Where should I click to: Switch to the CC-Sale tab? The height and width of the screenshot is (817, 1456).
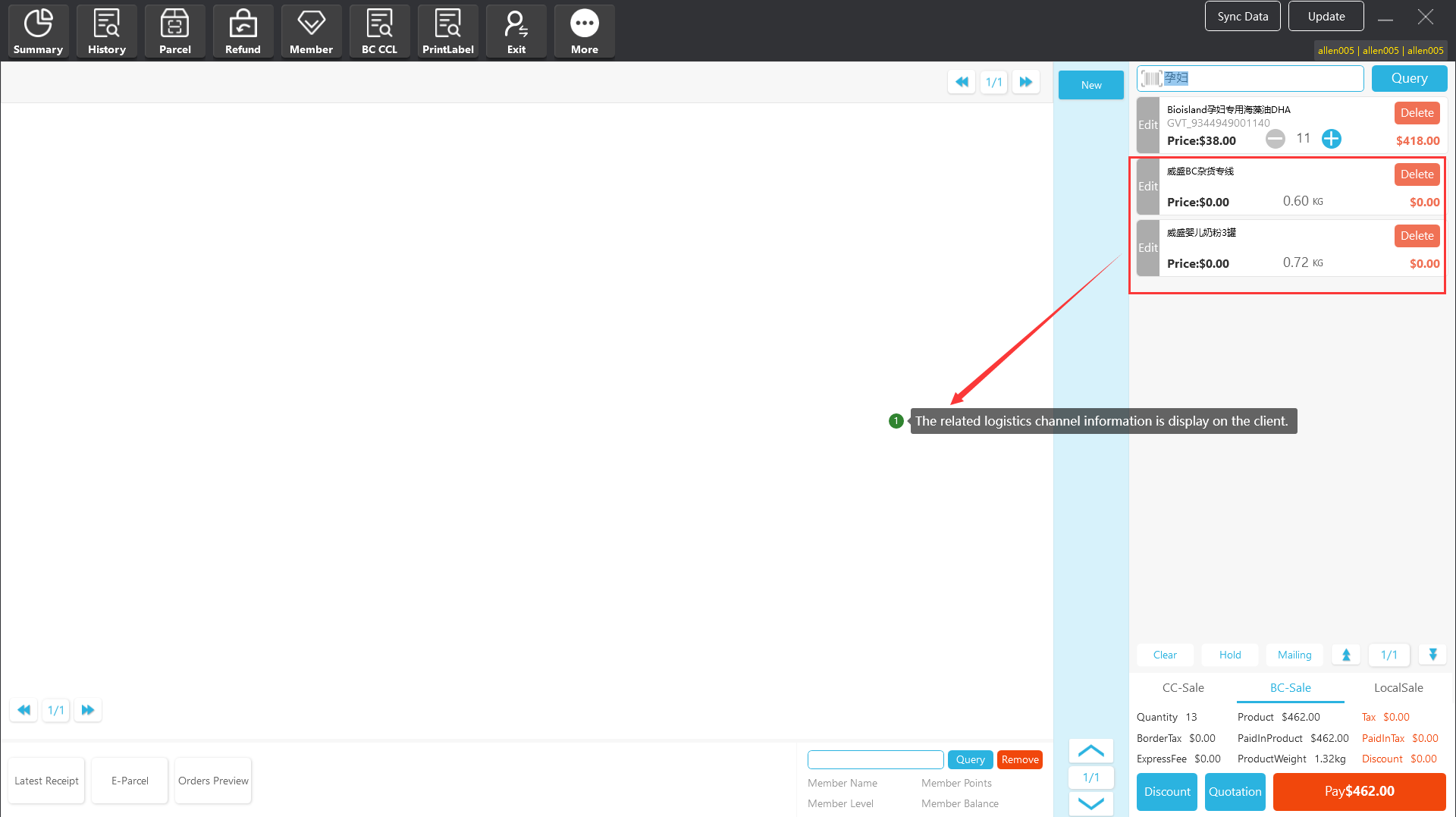pos(1183,688)
